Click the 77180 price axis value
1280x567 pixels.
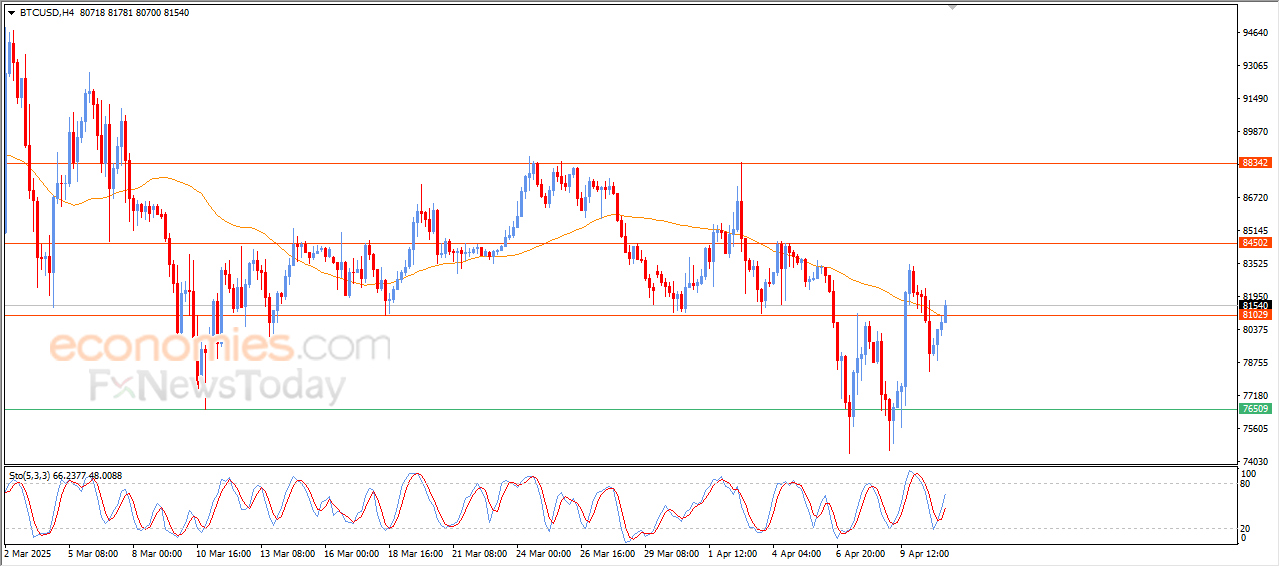pyautogui.click(x=1255, y=396)
